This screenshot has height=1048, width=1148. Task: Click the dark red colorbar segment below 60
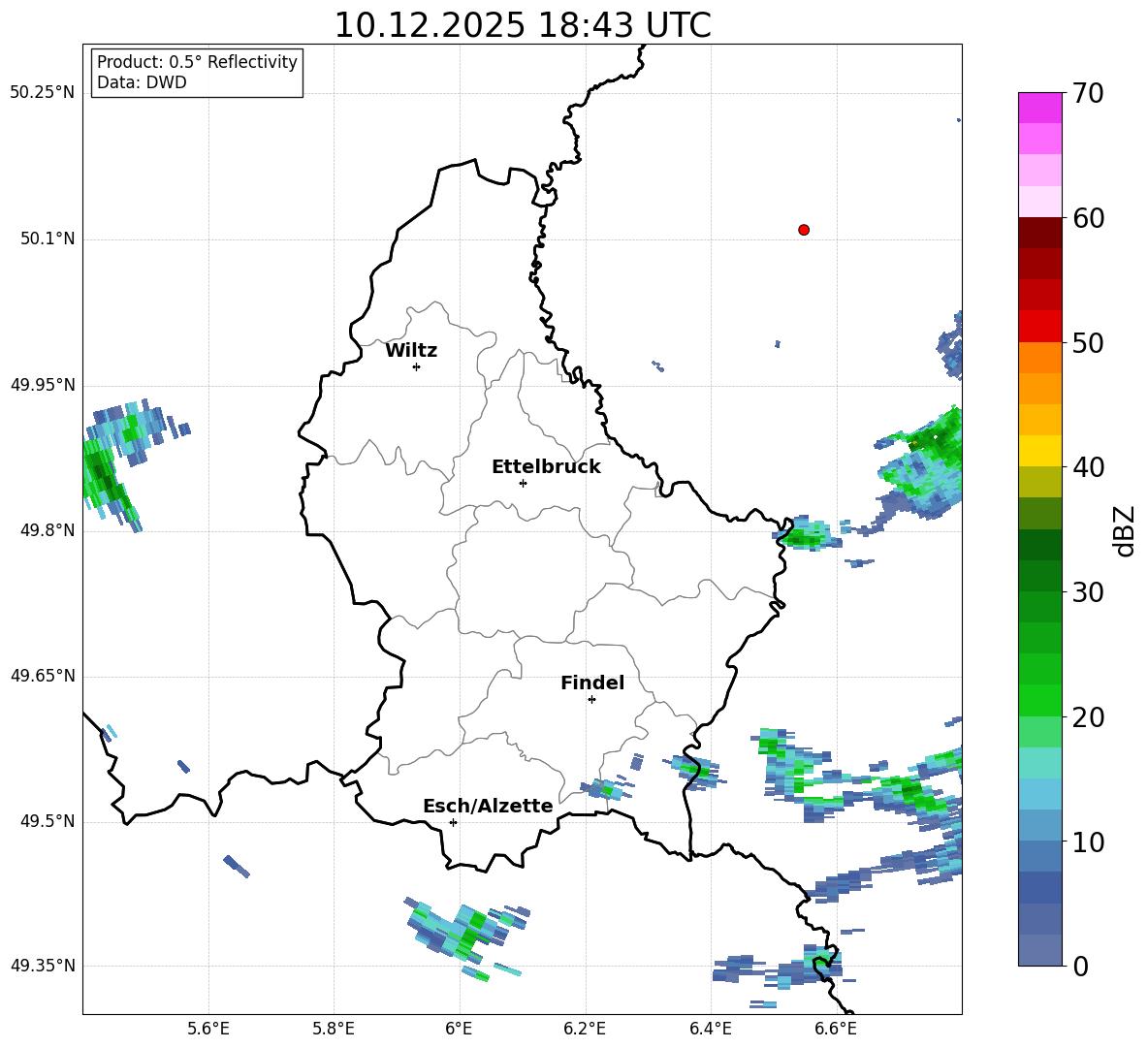pos(1039,233)
